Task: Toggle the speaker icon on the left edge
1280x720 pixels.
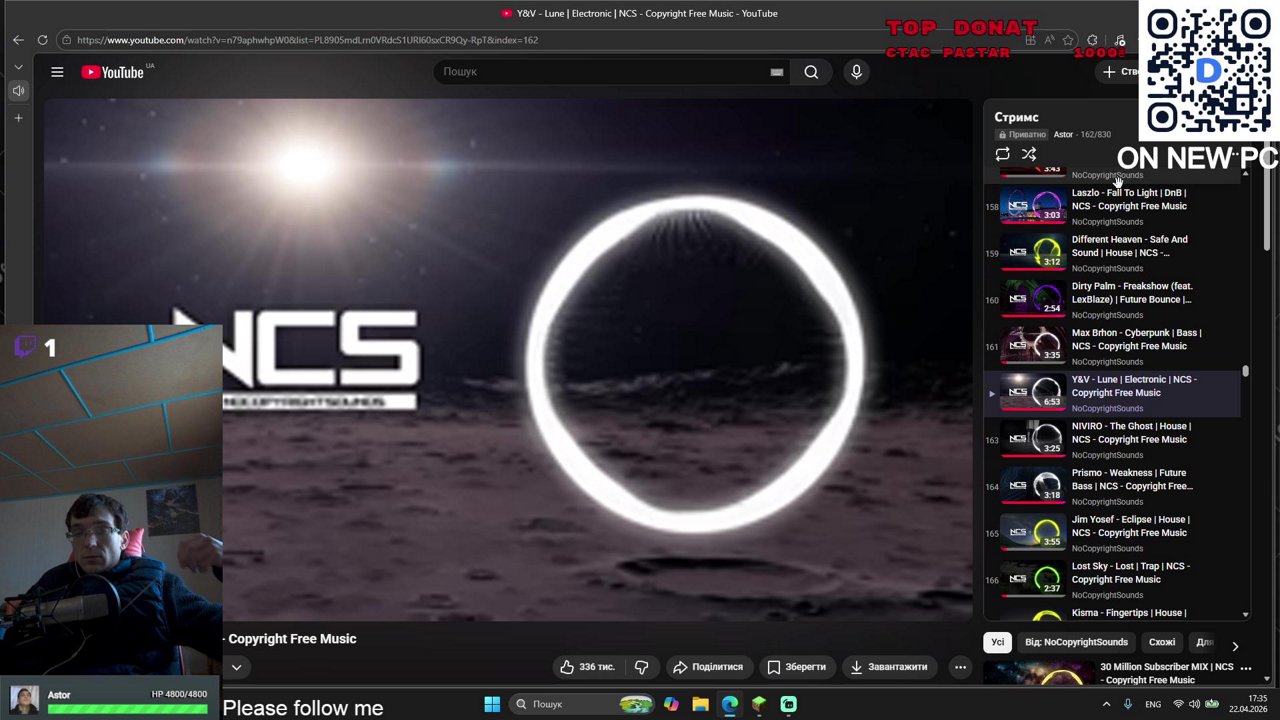Action: point(17,90)
